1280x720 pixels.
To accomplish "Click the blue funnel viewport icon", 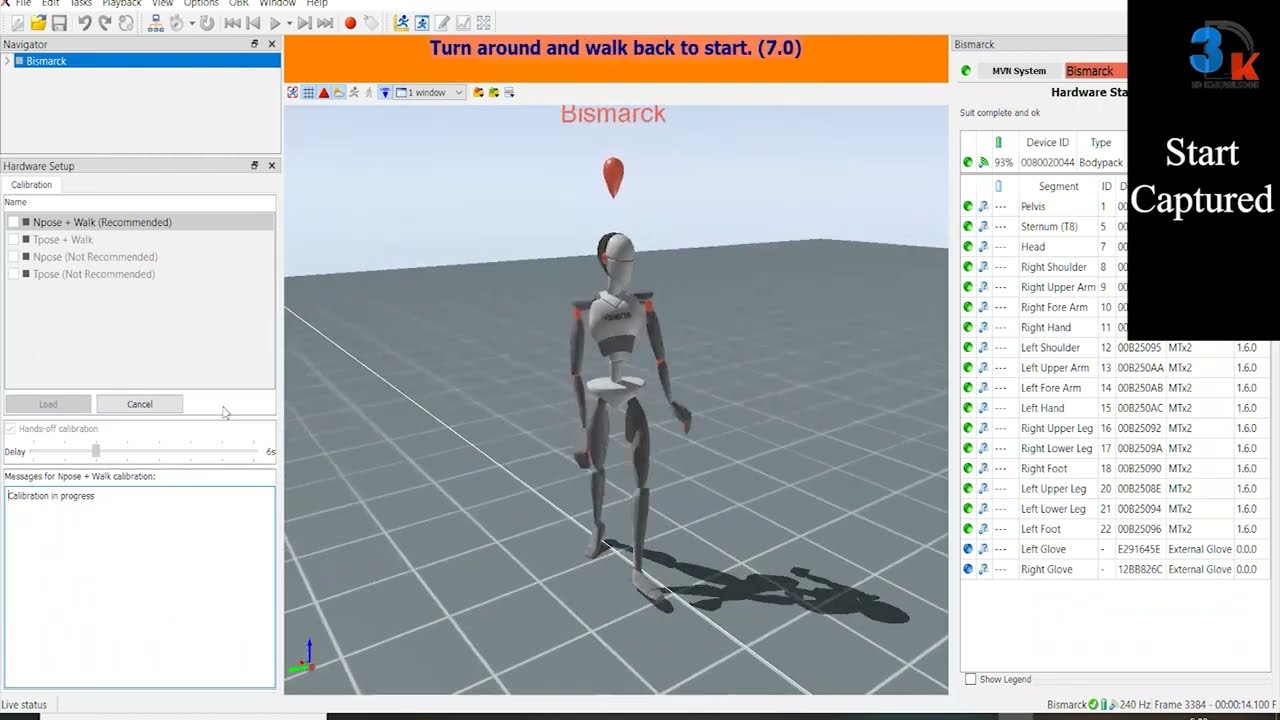I will 385,93.
